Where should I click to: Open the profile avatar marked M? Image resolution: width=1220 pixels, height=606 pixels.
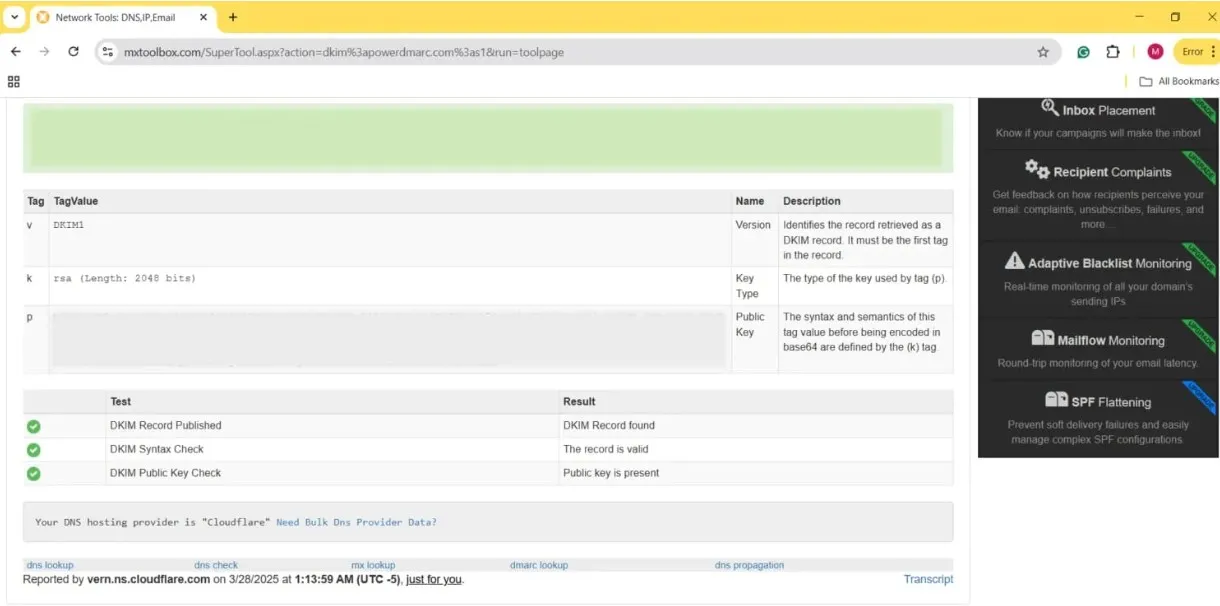point(1155,51)
